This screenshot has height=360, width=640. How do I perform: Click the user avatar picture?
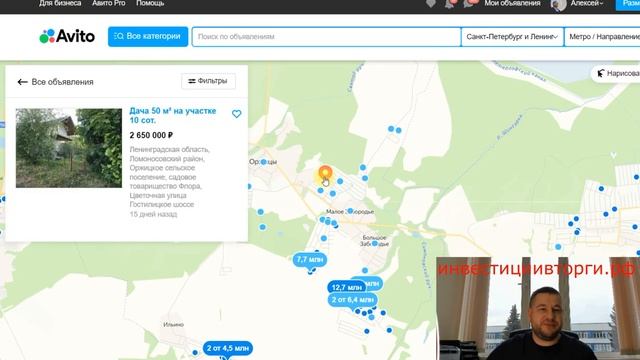[558, 4]
